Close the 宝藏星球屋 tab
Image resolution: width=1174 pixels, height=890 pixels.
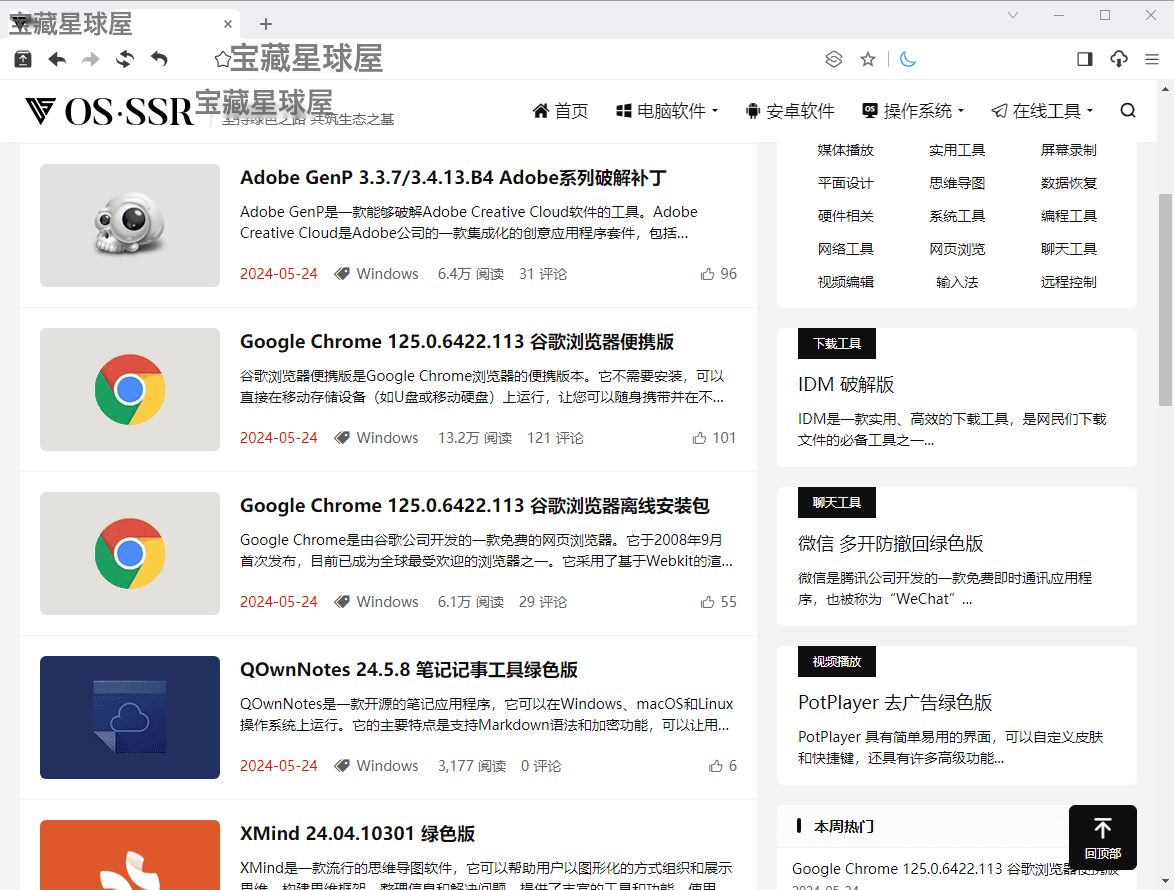tap(228, 24)
